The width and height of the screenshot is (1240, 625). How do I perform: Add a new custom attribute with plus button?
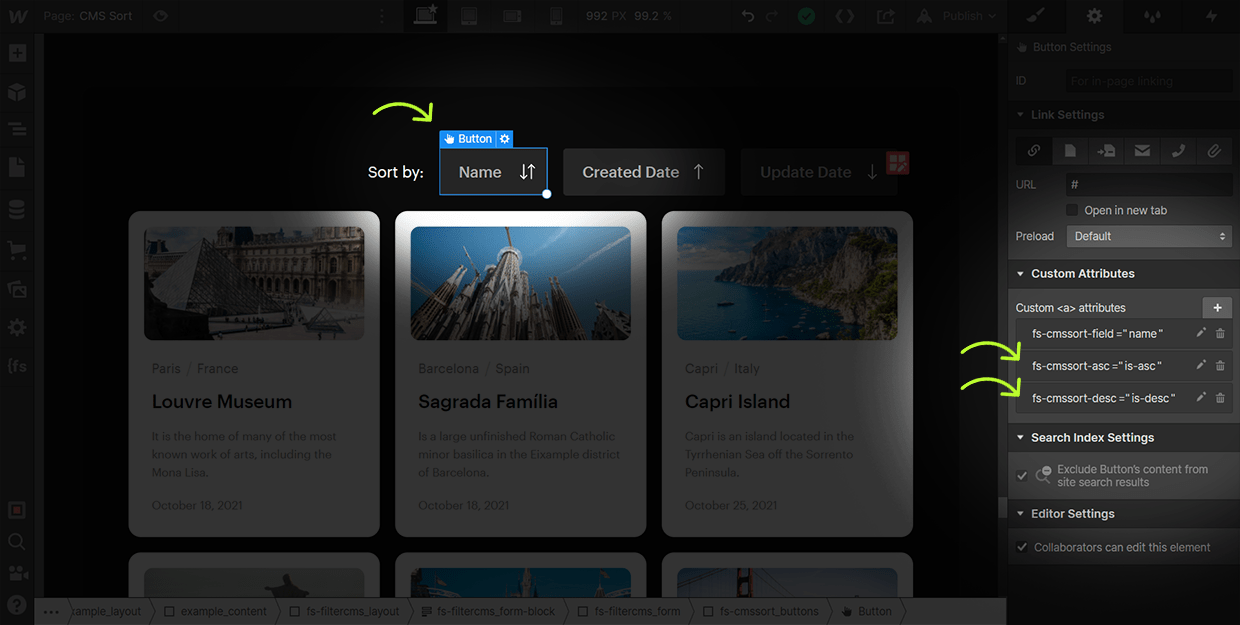(1217, 308)
